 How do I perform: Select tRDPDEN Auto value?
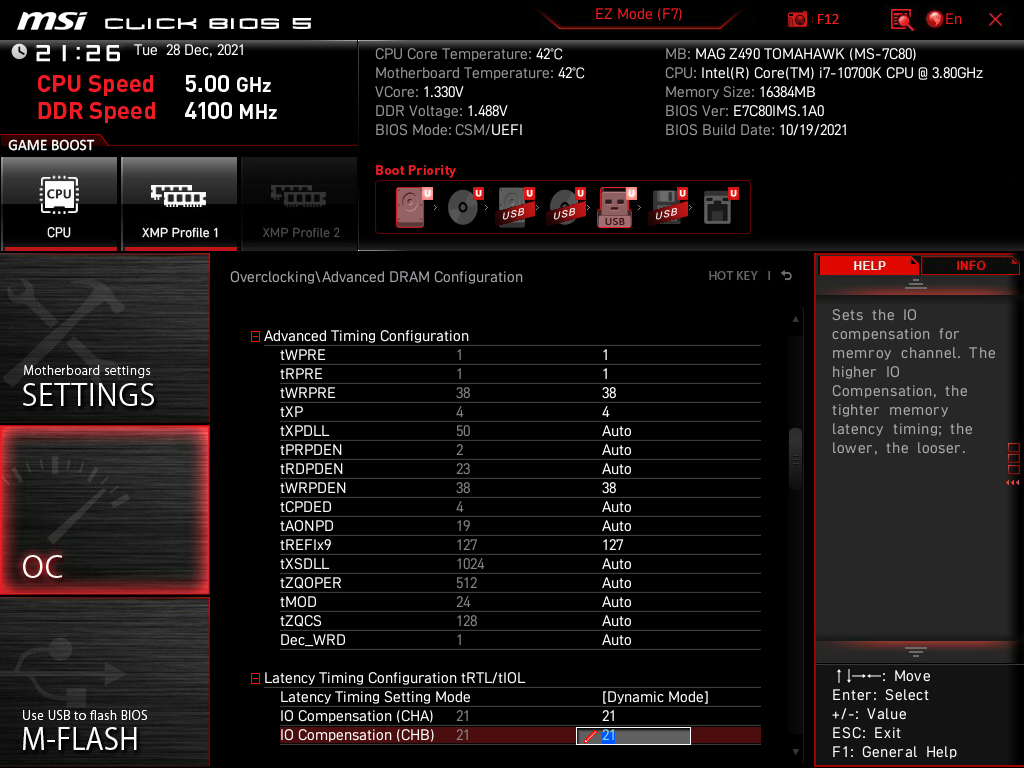[616, 469]
